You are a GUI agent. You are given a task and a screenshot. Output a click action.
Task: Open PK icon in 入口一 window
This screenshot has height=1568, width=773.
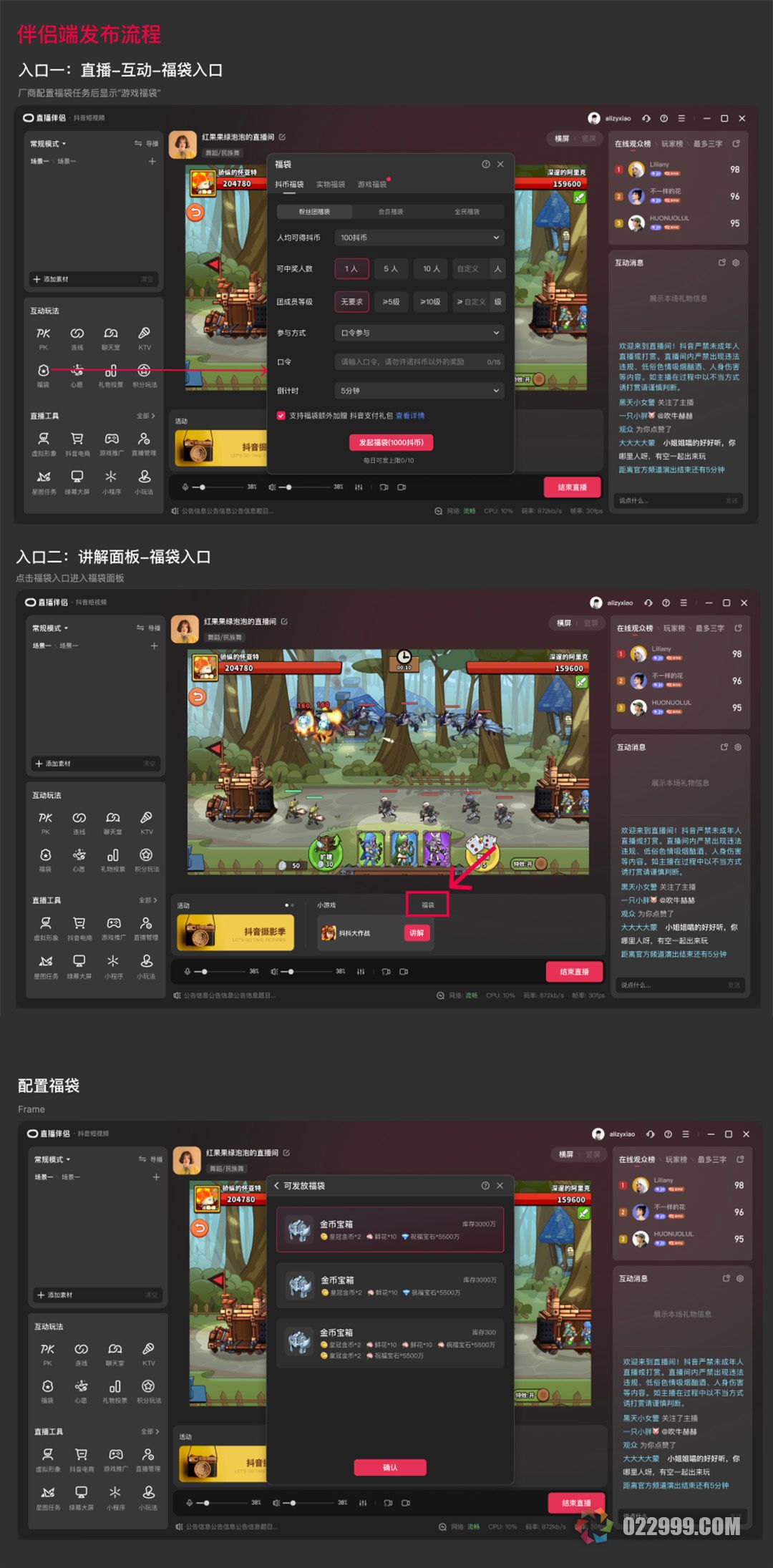[x=43, y=333]
